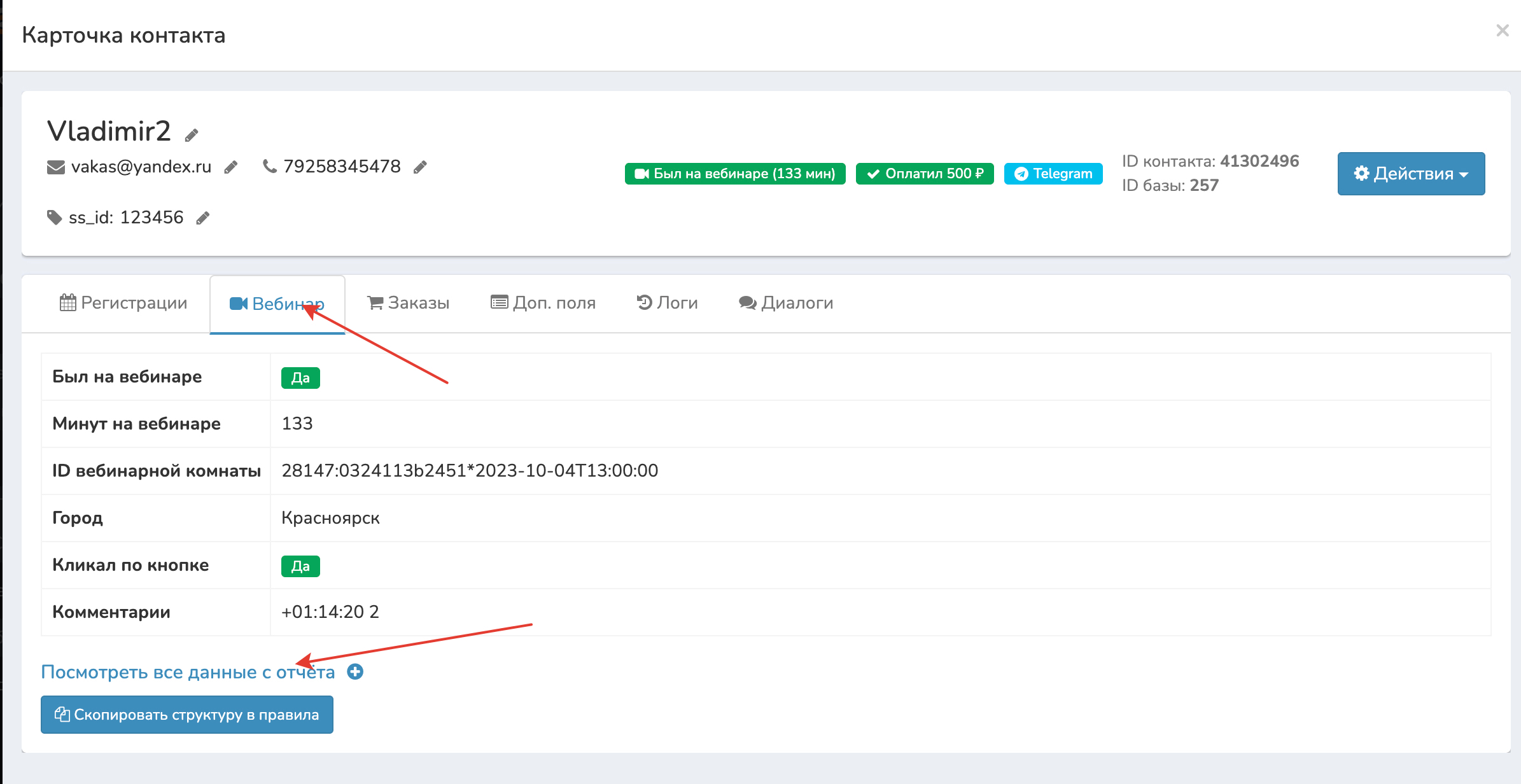Click the green Да badge for Кликал по кнопке
Viewport: 1521px width, 784px height.
pos(300,566)
